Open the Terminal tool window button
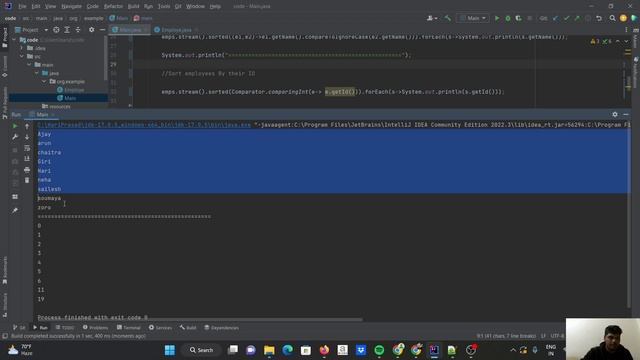Image resolution: width=640 pixels, height=360 pixels. click(128, 328)
